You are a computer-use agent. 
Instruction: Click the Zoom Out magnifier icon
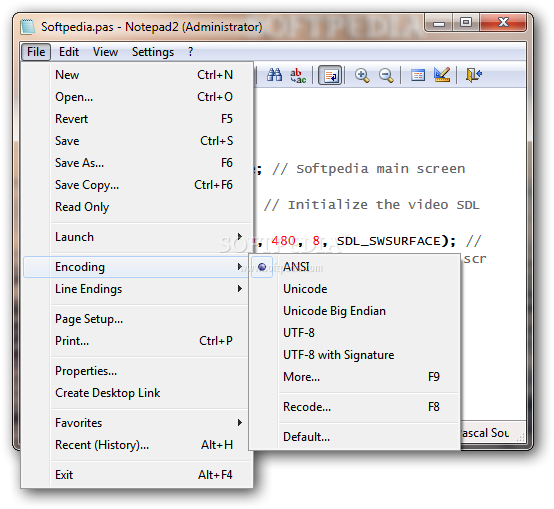coord(386,75)
